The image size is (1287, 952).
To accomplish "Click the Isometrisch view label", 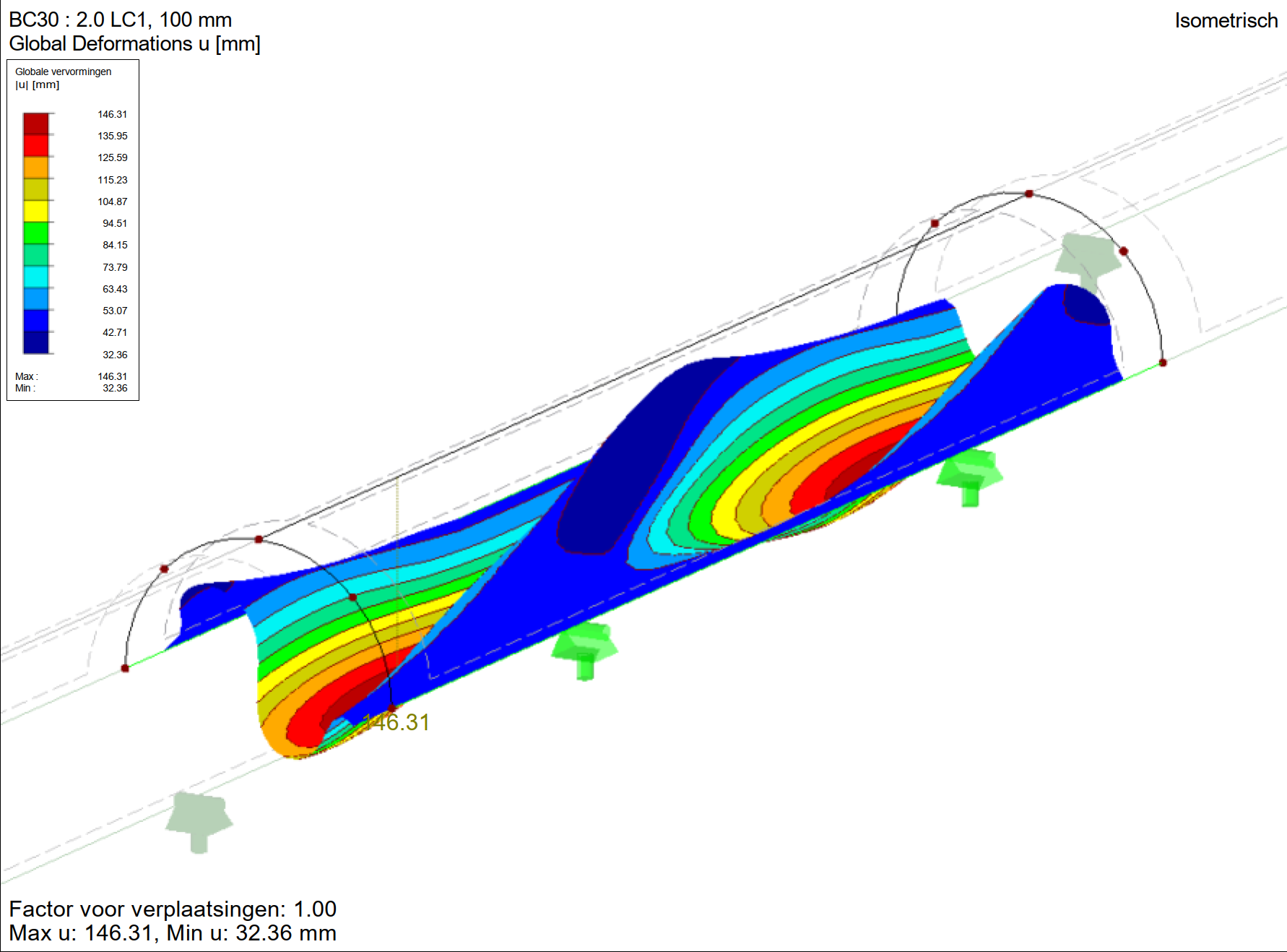I will [x=1226, y=21].
